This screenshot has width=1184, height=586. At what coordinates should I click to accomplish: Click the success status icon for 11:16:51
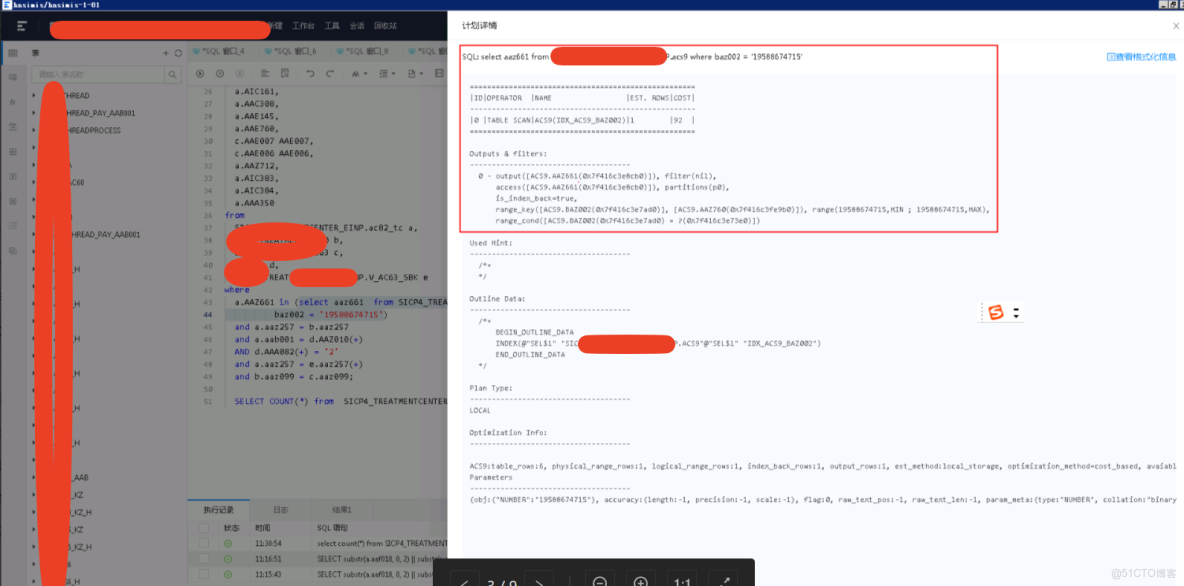[x=228, y=559]
